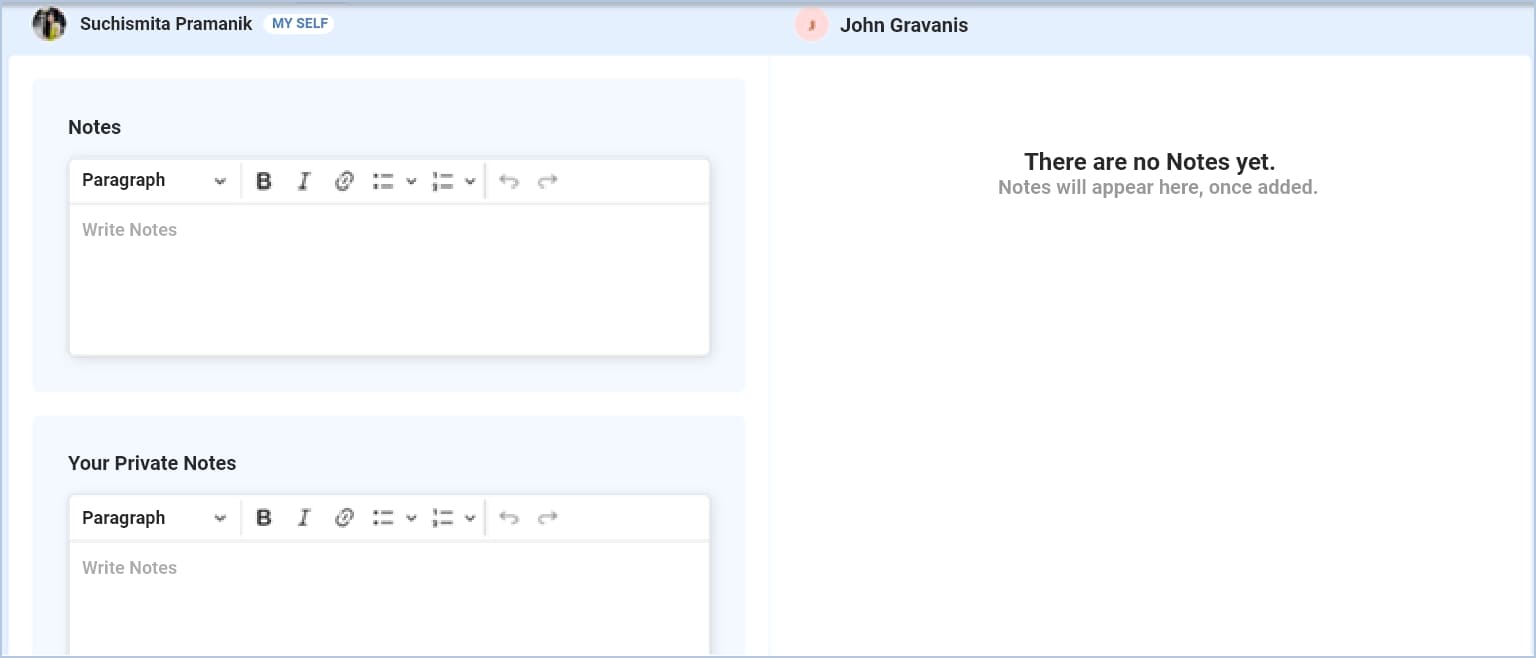This screenshot has width=1536, height=658.
Task: Toggle Bold in Your Private Notes editor
Action: (264, 518)
